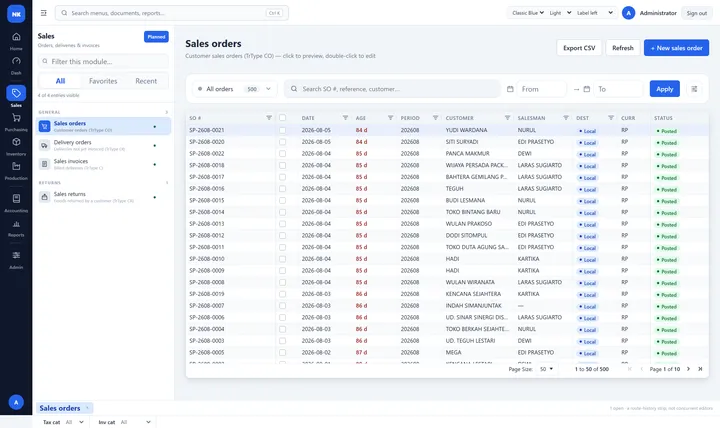720x428 pixels.
Task: Filter the Age column
Action: click(x=390, y=118)
